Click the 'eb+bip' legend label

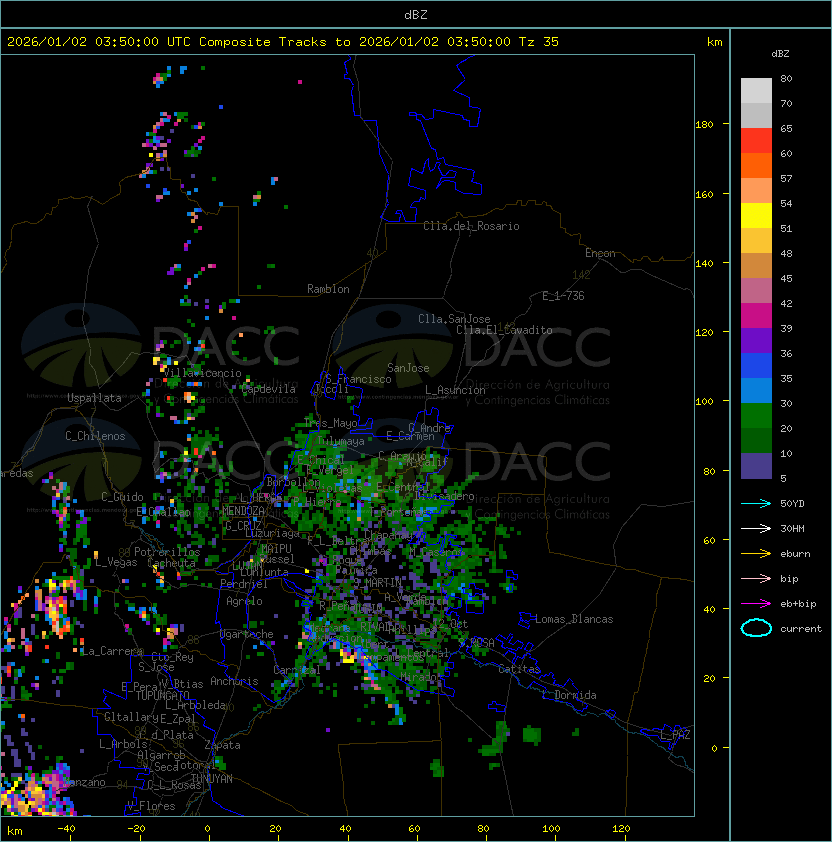coord(798,604)
